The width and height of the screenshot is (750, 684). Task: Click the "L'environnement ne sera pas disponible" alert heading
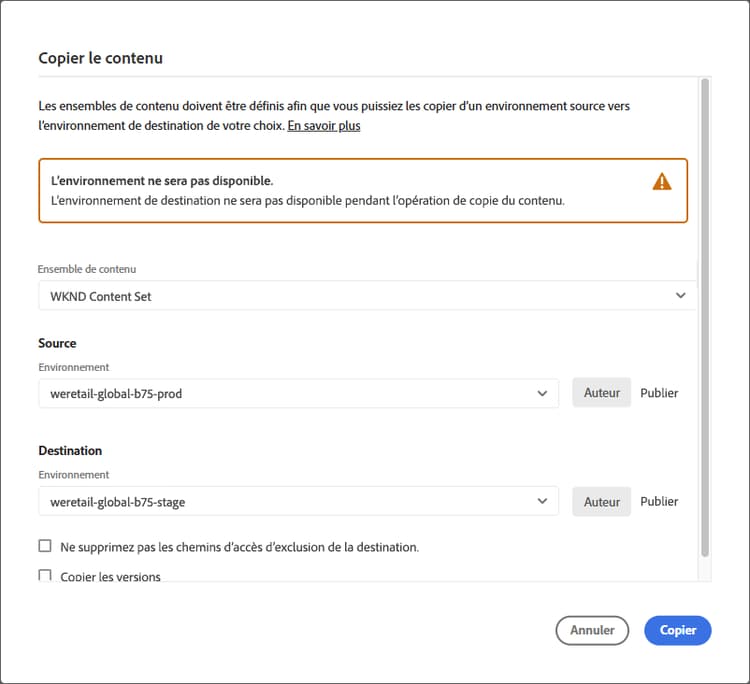[162, 181]
